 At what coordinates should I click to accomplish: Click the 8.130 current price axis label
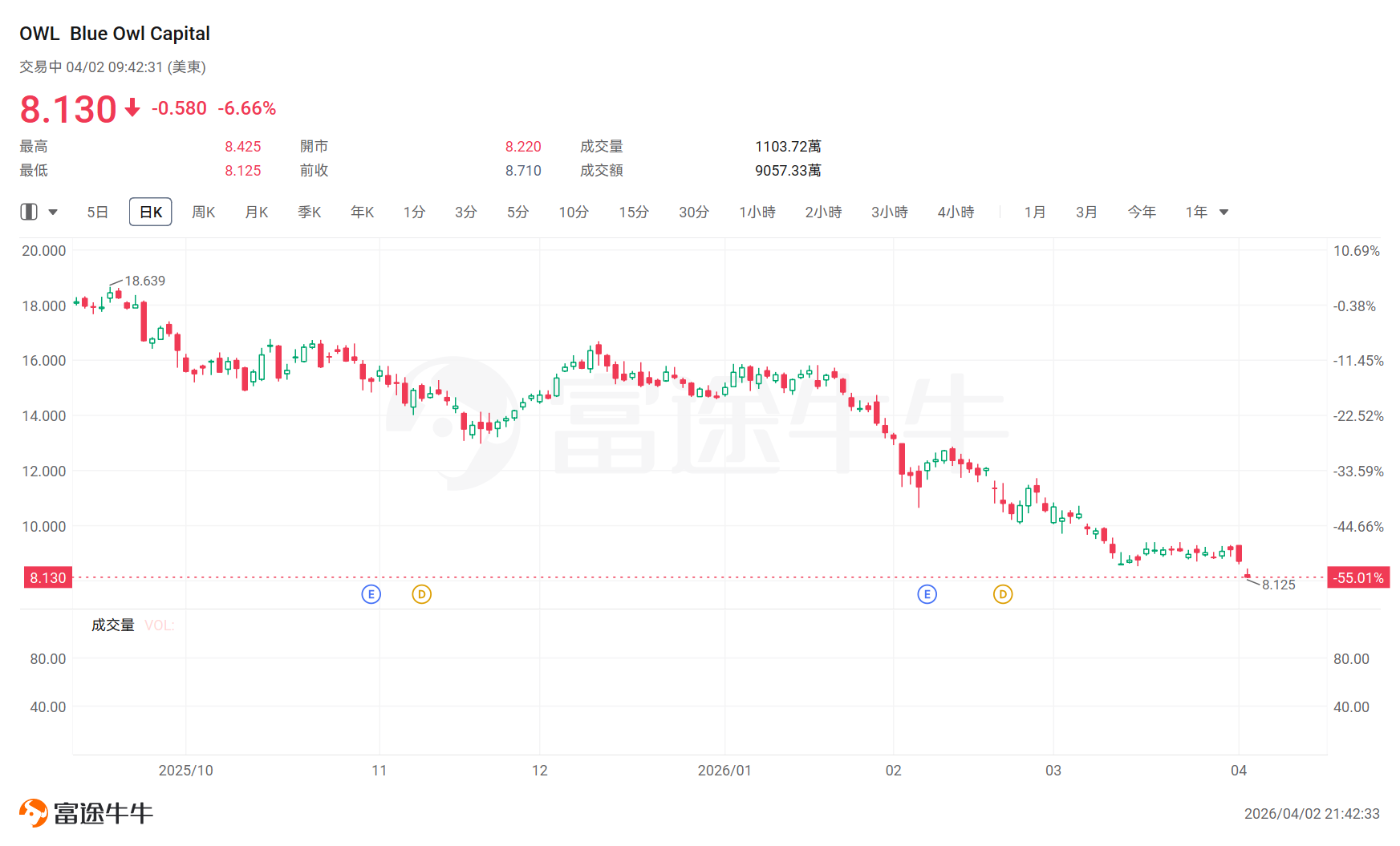click(48, 577)
